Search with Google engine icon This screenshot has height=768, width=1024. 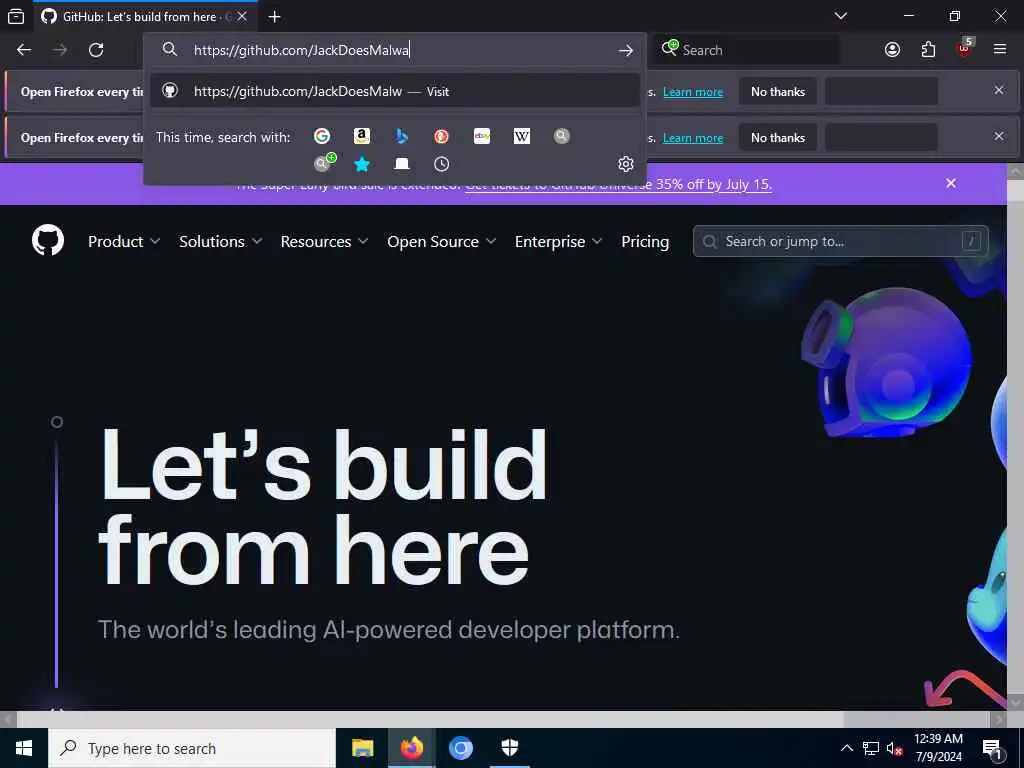point(321,136)
